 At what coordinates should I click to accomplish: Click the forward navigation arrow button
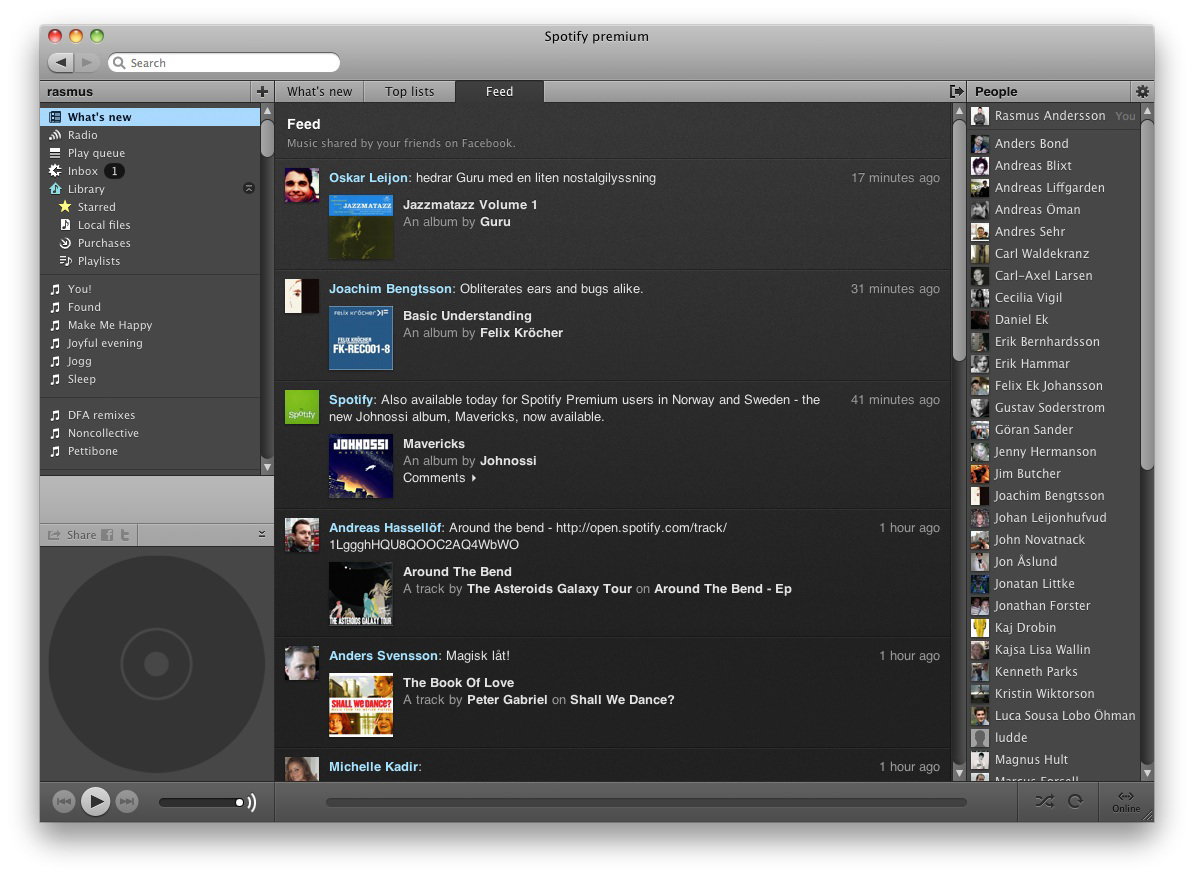(x=87, y=62)
